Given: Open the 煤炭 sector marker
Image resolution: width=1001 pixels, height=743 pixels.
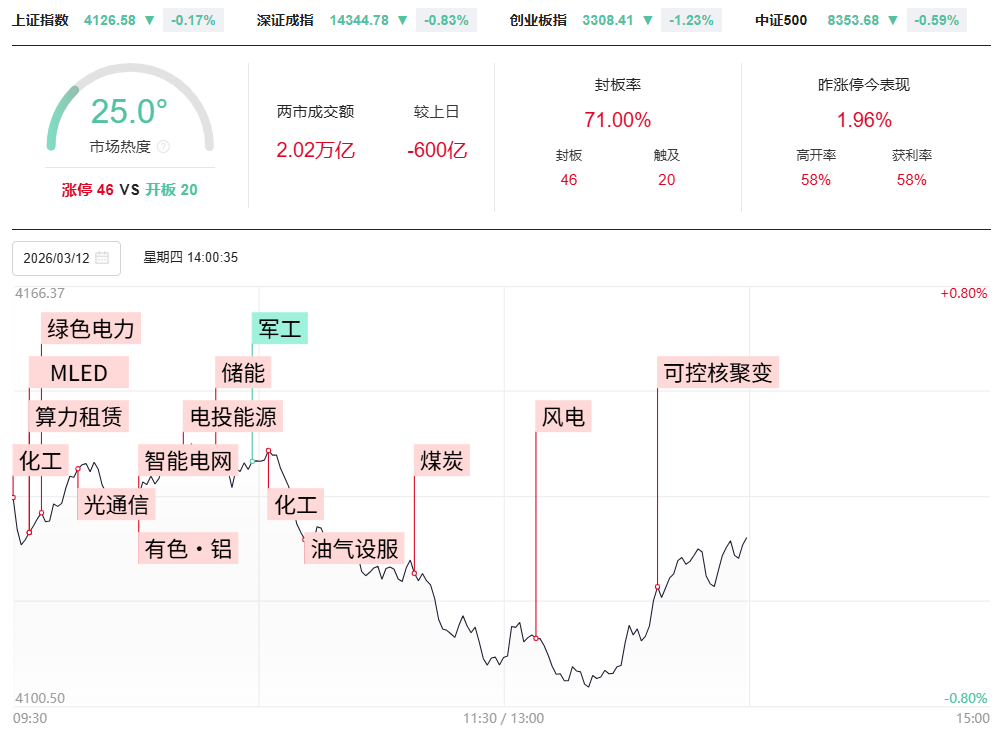Looking at the screenshot, I should coord(441,460).
